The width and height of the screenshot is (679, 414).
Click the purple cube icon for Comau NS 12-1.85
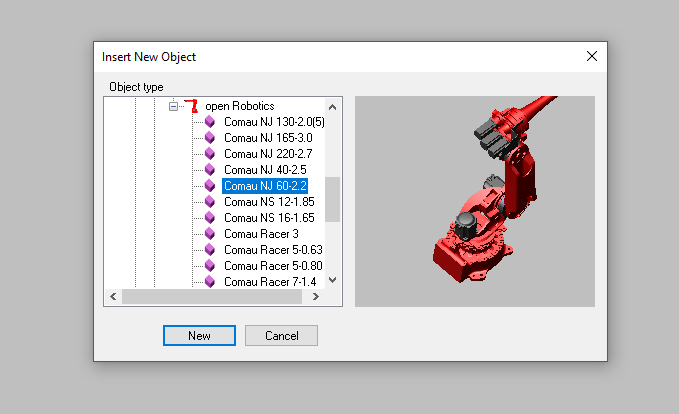[210, 202]
